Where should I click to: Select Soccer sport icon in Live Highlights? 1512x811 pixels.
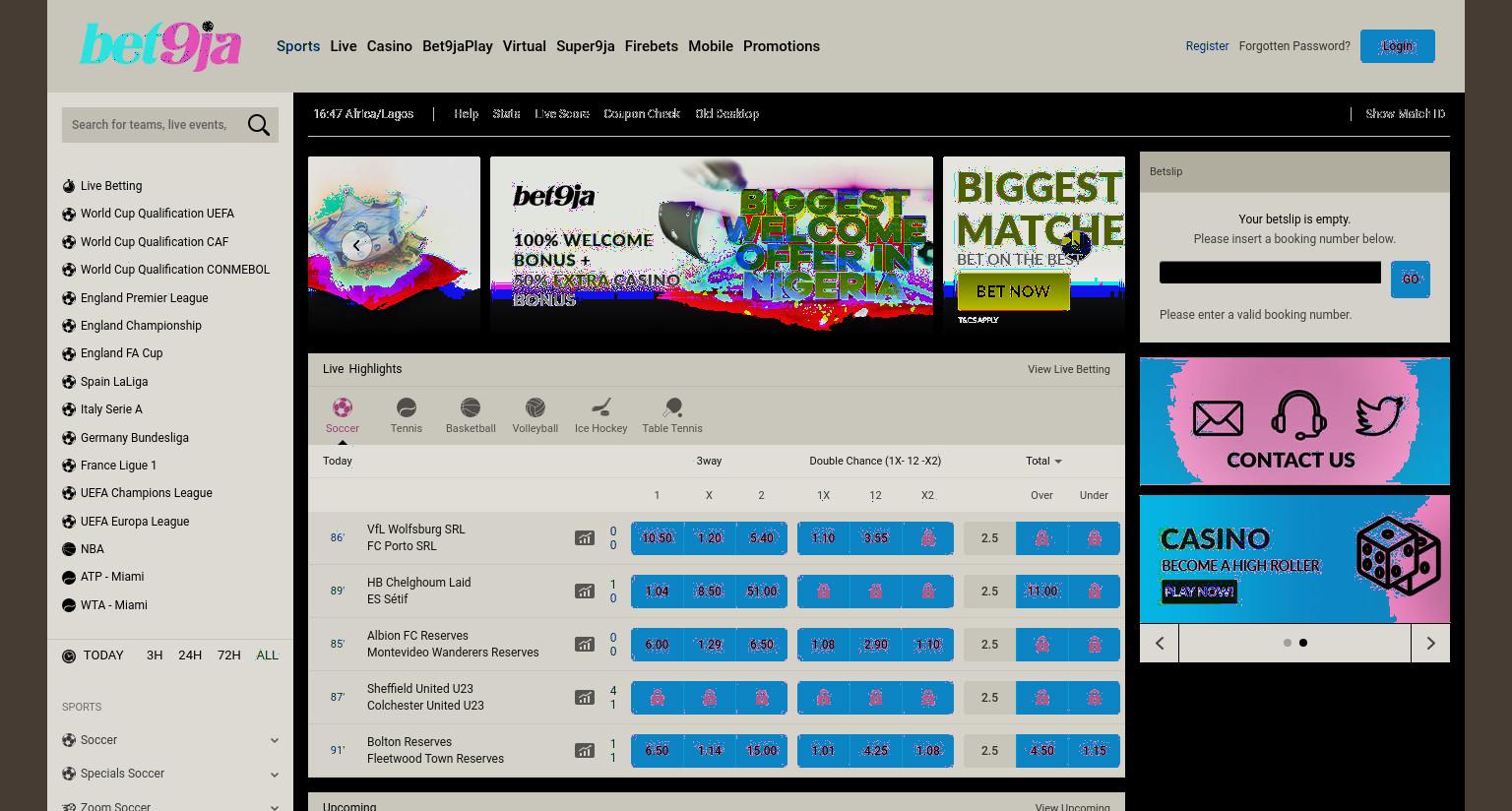(x=342, y=407)
